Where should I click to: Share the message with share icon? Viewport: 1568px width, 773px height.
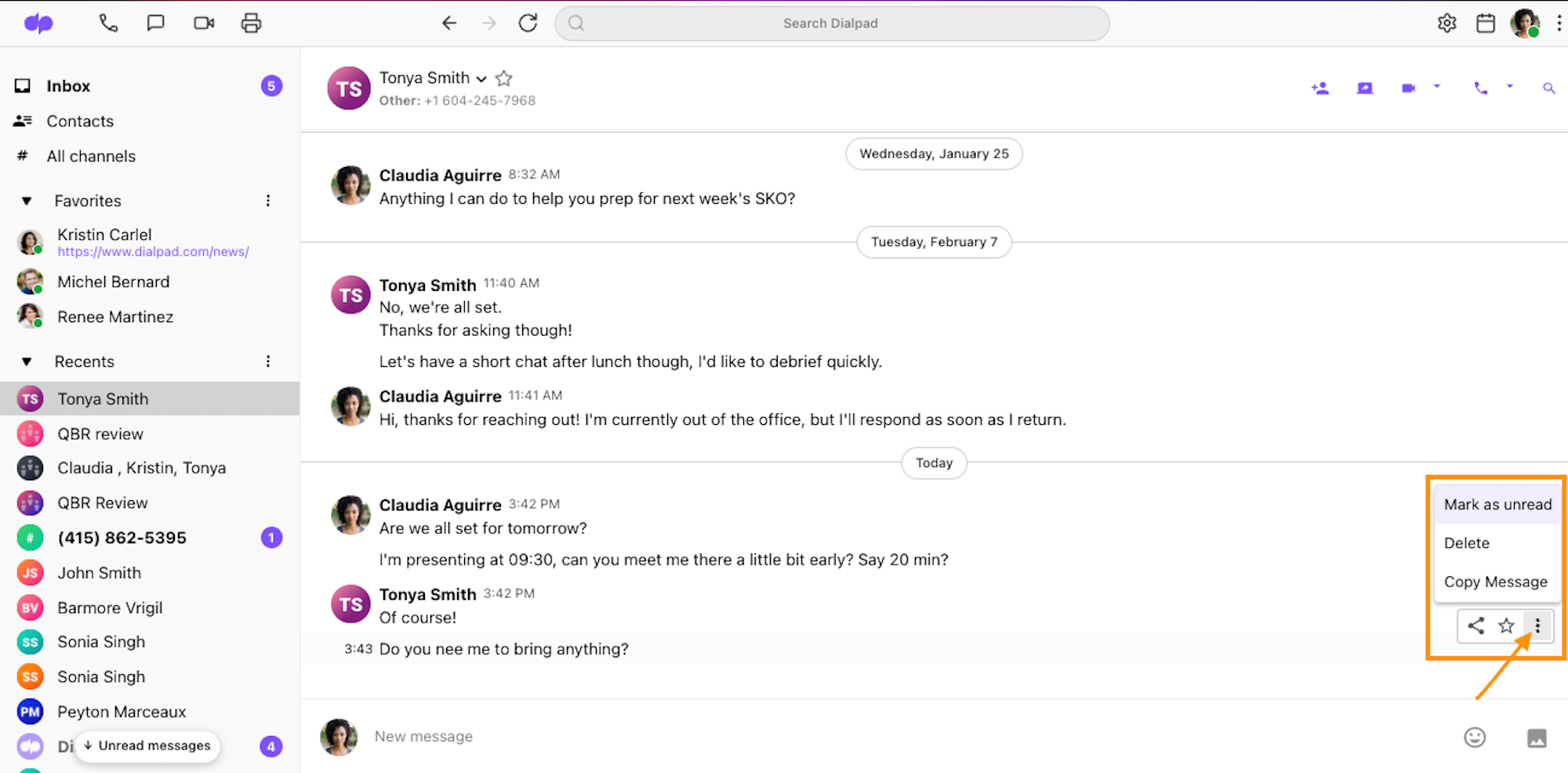pos(1476,626)
